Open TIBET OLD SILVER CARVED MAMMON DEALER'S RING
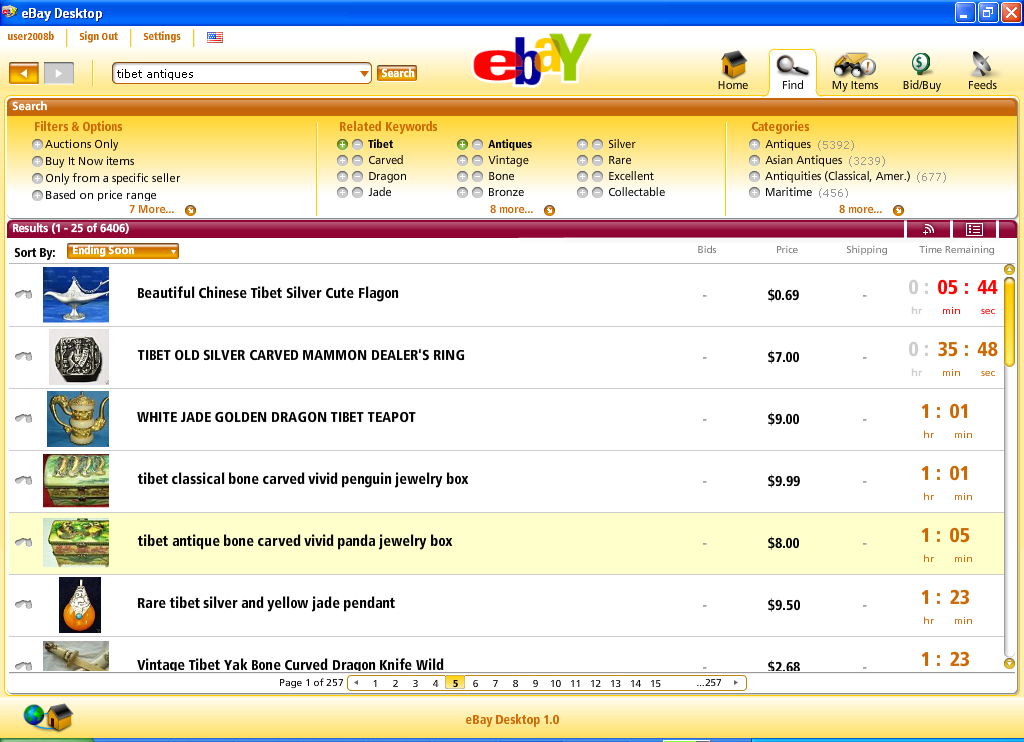The image size is (1024, 742). (x=301, y=355)
